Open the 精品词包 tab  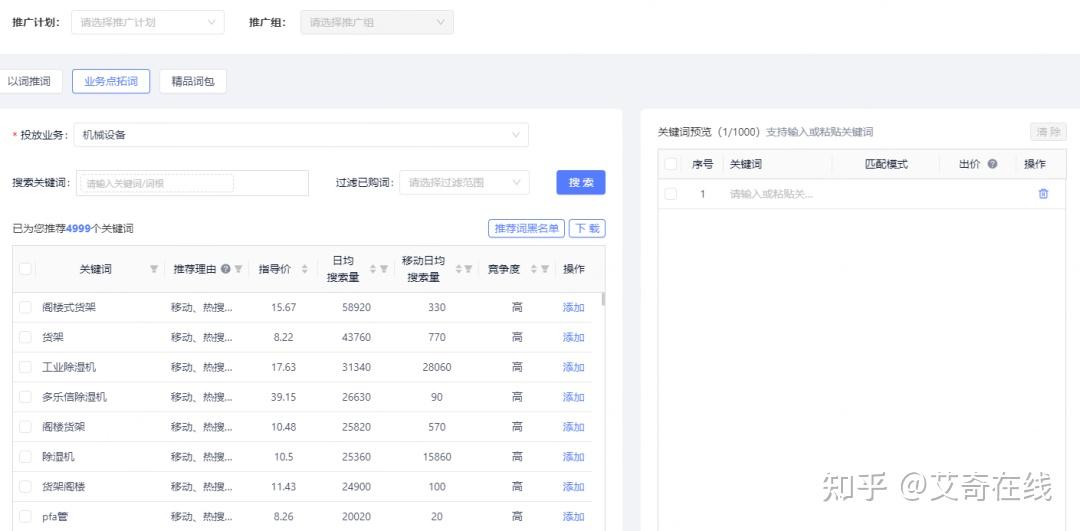[x=193, y=81]
